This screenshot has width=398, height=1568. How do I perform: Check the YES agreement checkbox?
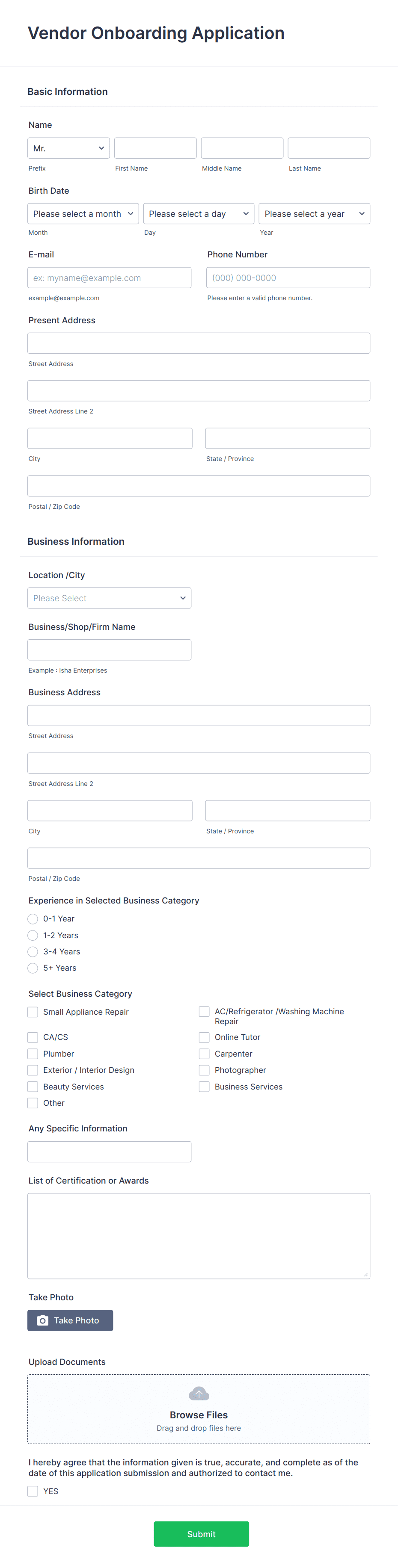click(33, 1491)
